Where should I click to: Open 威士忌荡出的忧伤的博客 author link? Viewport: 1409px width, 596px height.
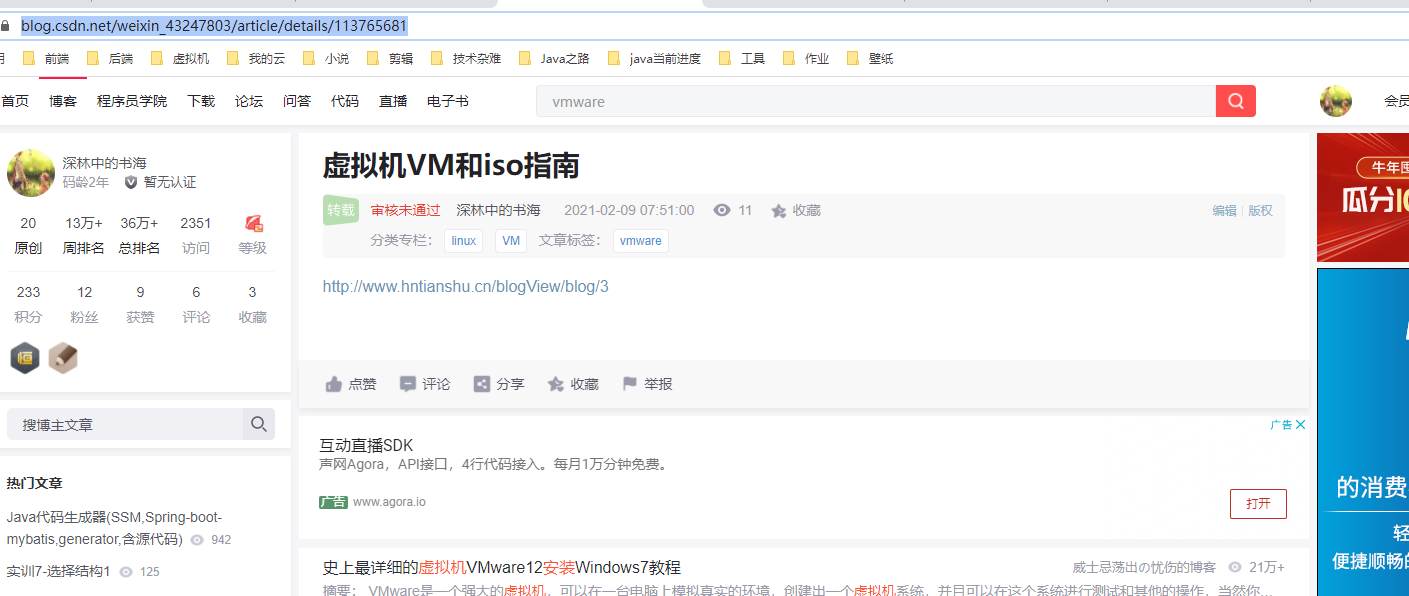click(x=1144, y=567)
